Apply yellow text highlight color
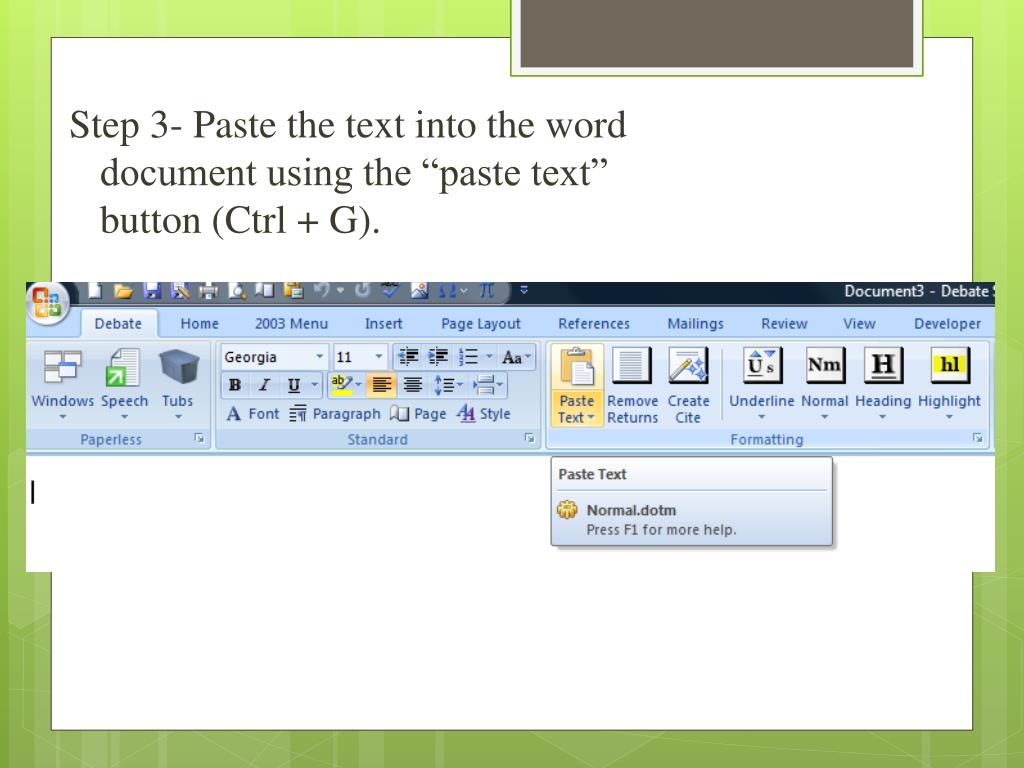This screenshot has width=1024, height=768. pyautogui.click(x=341, y=385)
